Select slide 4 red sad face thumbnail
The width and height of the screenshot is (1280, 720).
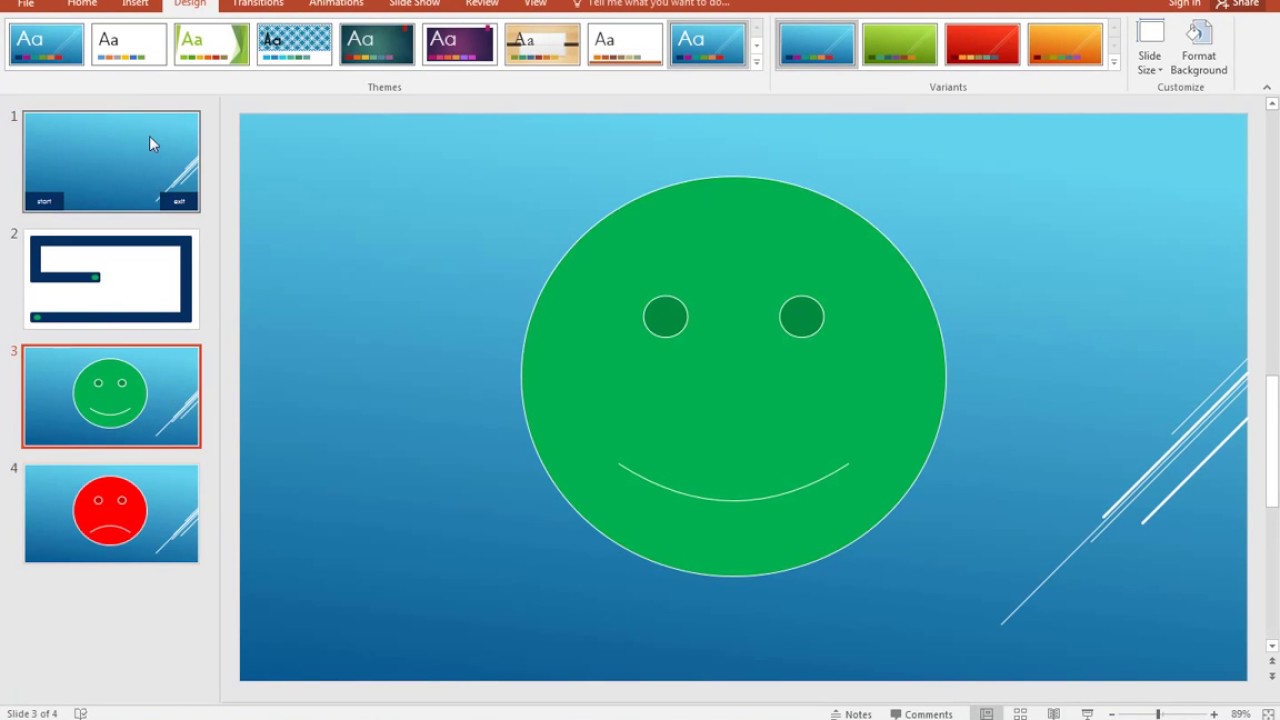coord(112,513)
